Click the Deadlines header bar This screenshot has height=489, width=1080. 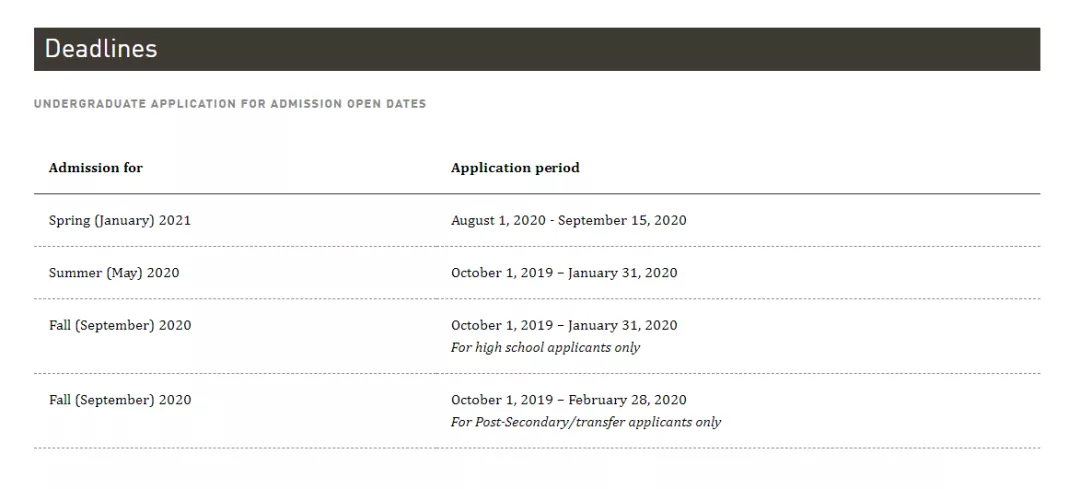(x=537, y=49)
